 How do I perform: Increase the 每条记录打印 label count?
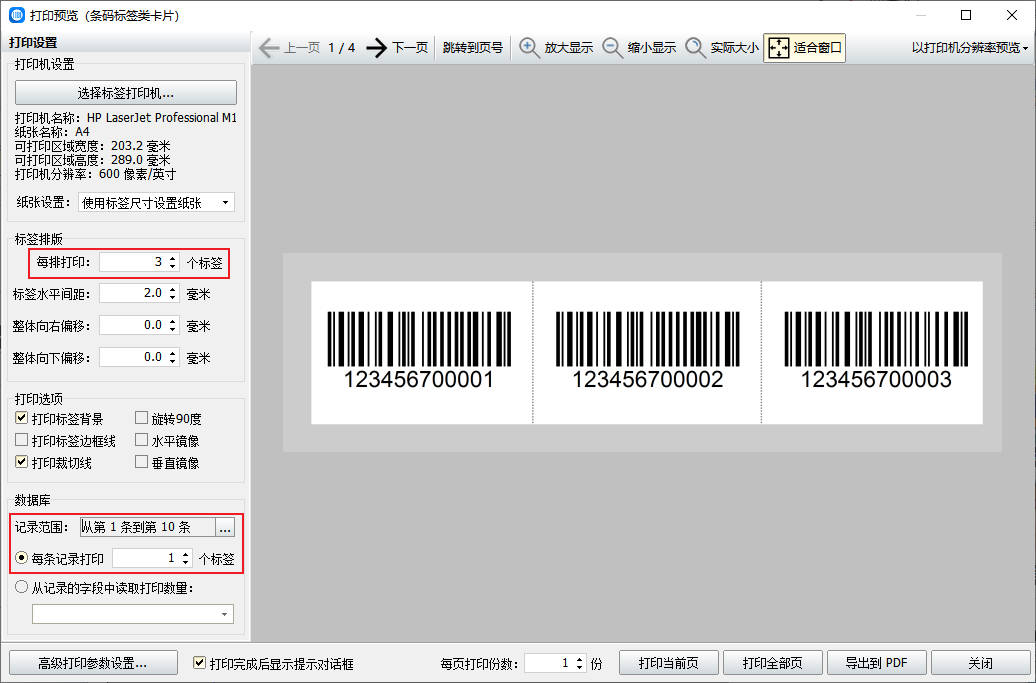click(x=186, y=554)
